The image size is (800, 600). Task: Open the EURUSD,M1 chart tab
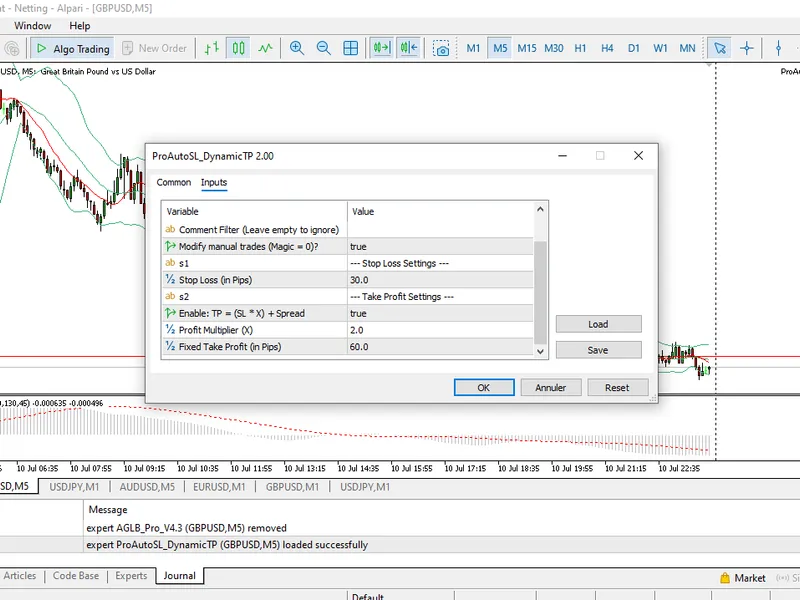coord(219,487)
